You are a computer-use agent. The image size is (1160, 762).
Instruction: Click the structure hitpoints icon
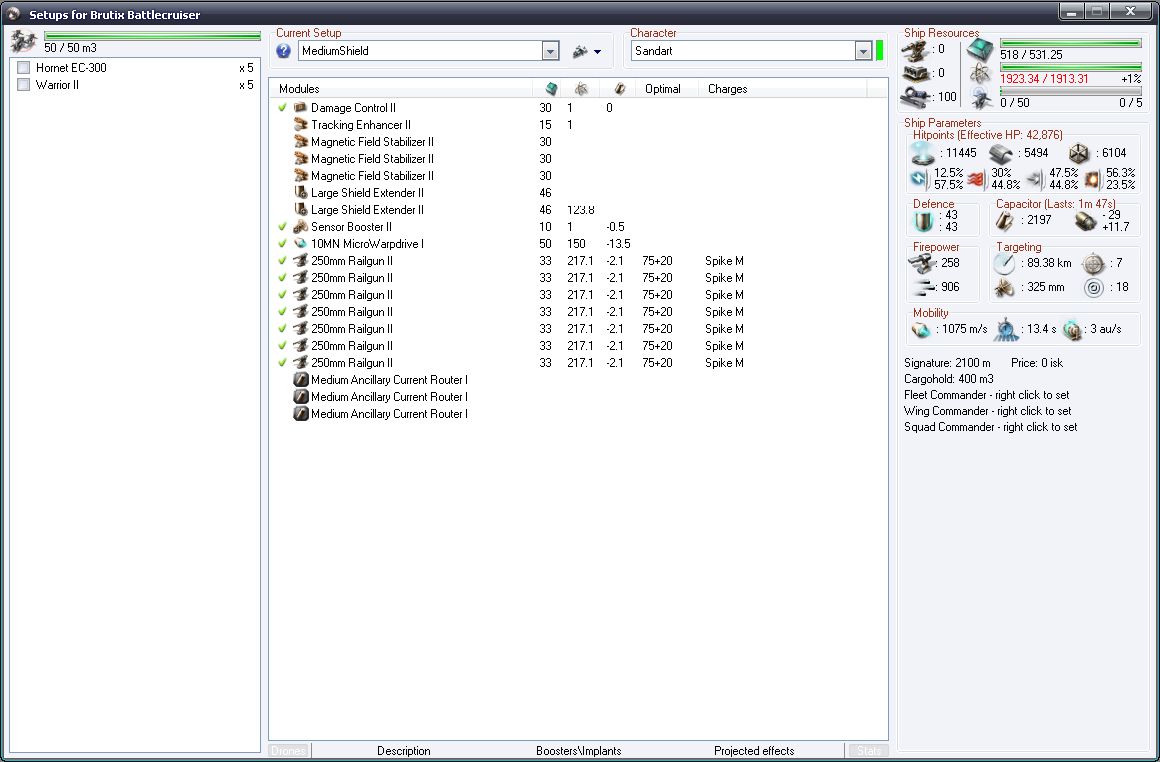click(x=1079, y=153)
